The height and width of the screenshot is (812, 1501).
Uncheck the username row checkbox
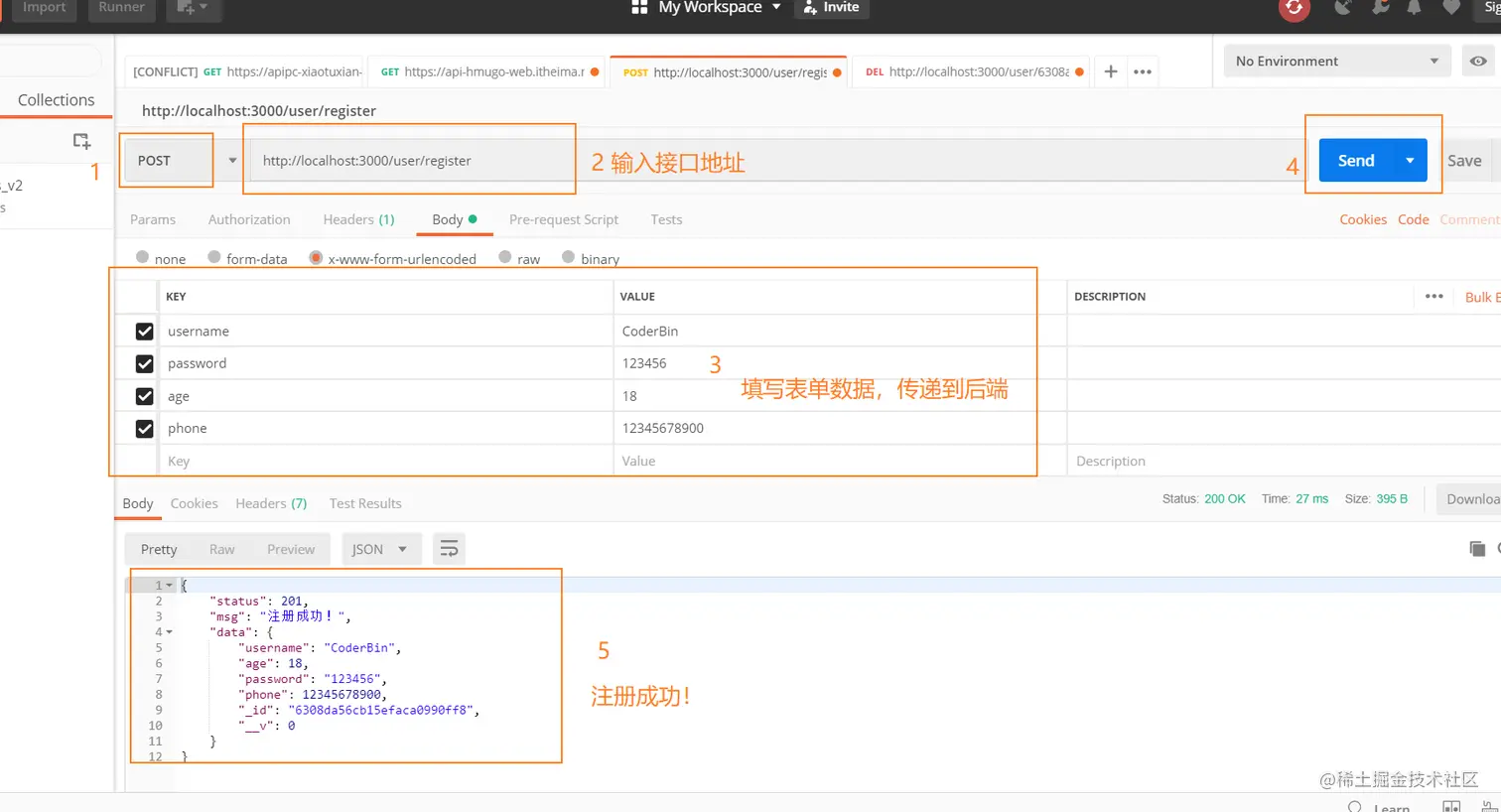coord(145,332)
